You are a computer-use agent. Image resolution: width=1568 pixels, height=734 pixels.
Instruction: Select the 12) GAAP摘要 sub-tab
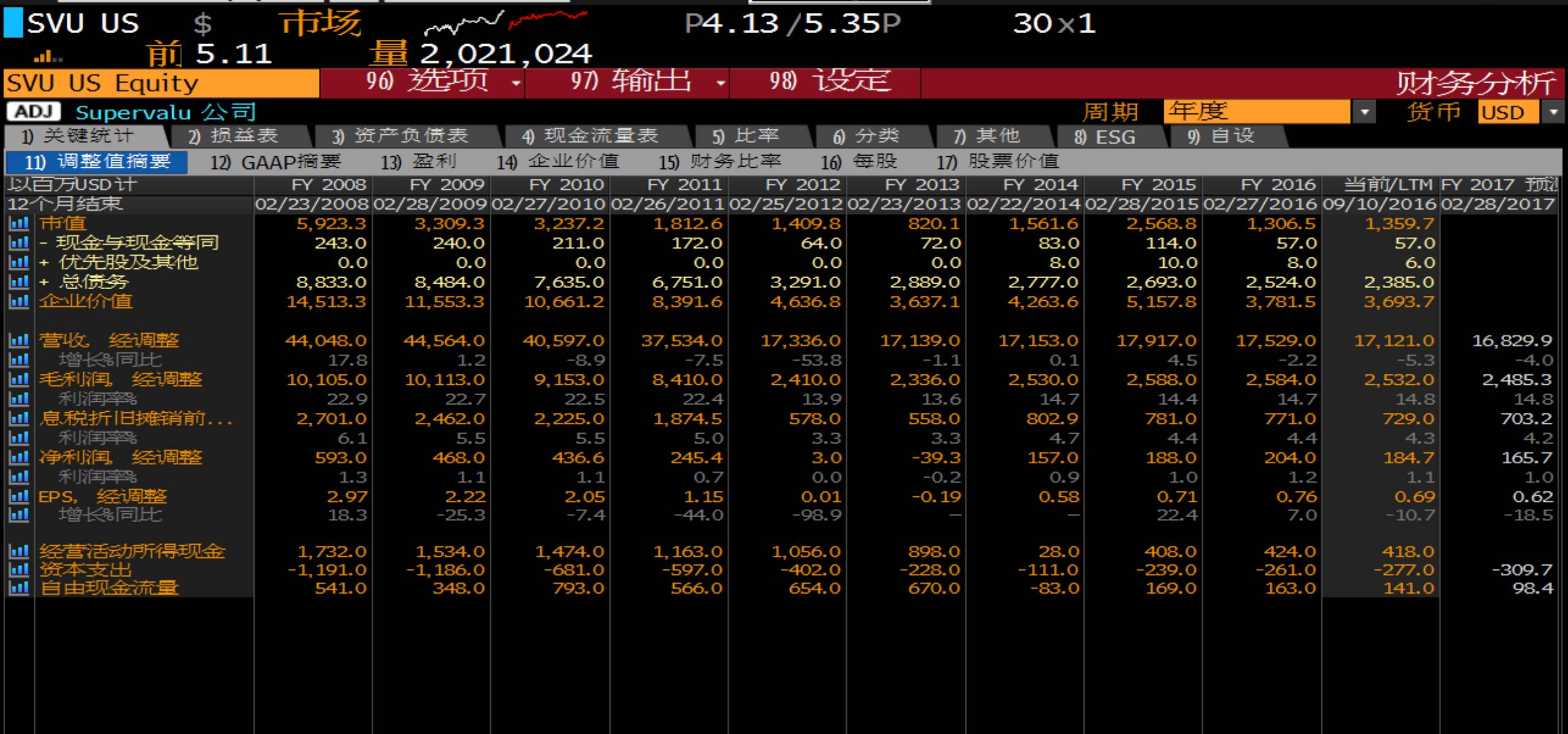point(276,162)
